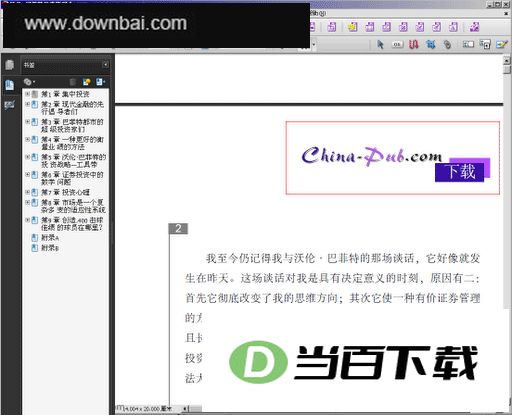The image size is (512, 415).
Task: Open the Bookmarks navigation panel icon
Action: [x=9, y=85]
